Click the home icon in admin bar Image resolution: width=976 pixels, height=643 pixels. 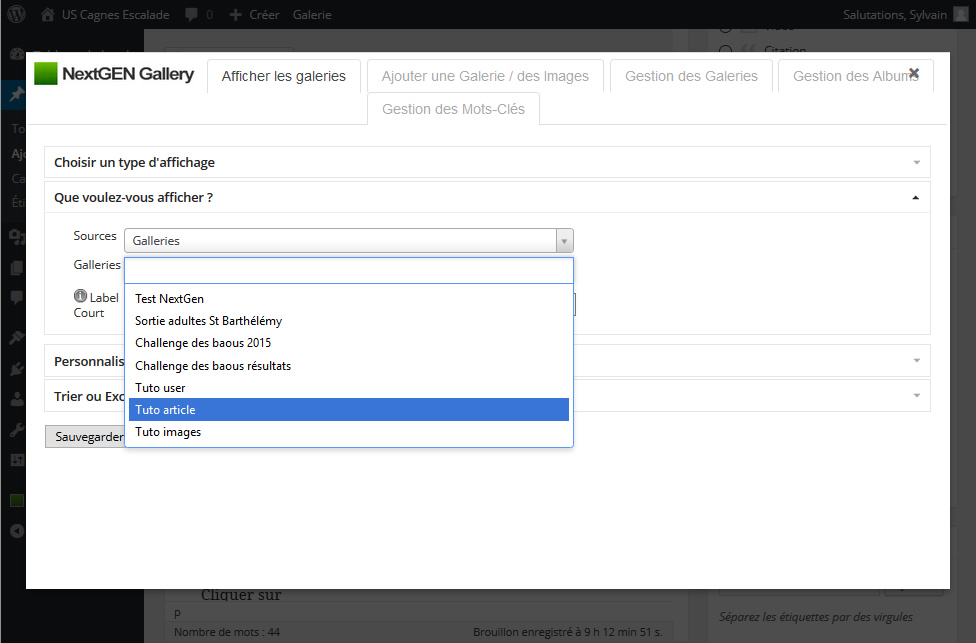[47, 14]
